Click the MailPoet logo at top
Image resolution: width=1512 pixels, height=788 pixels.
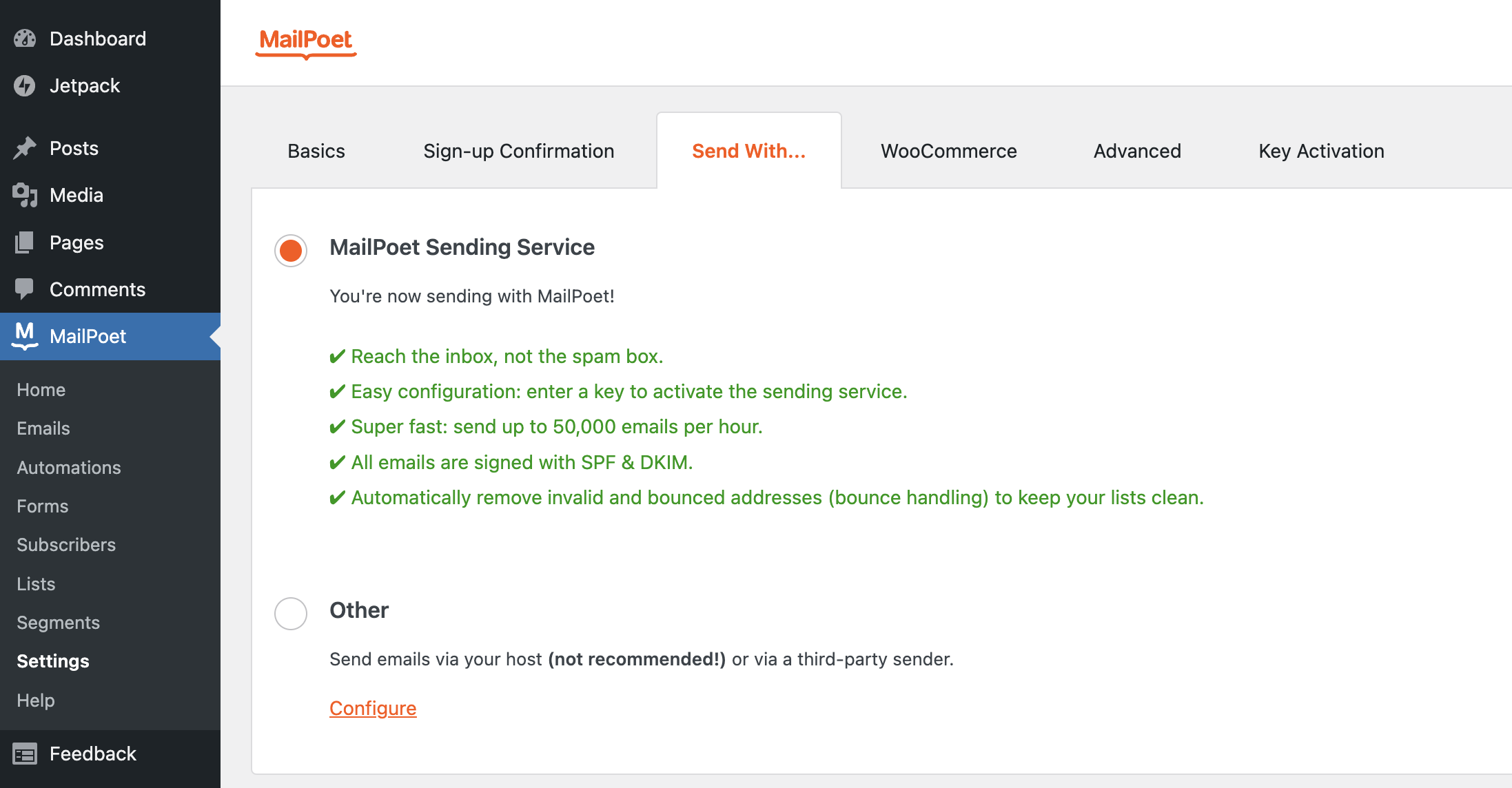(x=305, y=41)
